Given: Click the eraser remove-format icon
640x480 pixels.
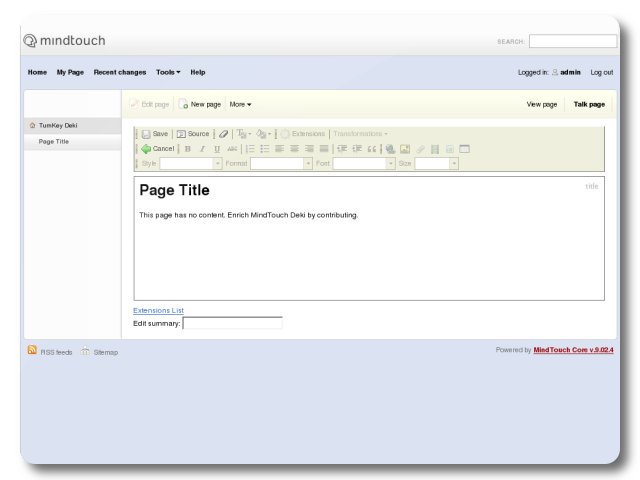Looking at the screenshot, I should pos(224,134).
